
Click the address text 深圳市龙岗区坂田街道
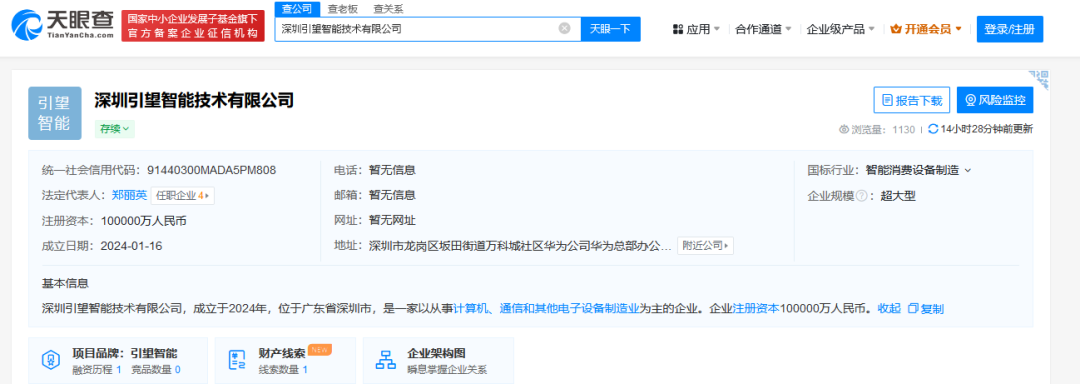pyautogui.click(x=520, y=246)
